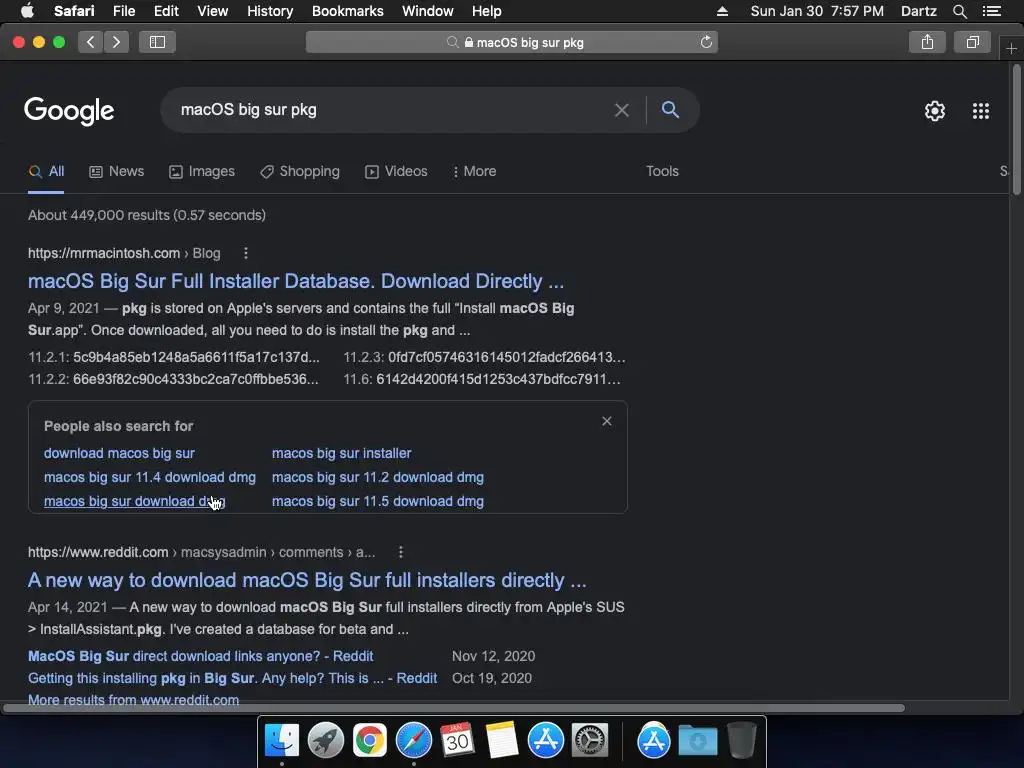Switch to the Shopping results tab
The width and height of the screenshot is (1024, 768).
click(x=300, y=172)
